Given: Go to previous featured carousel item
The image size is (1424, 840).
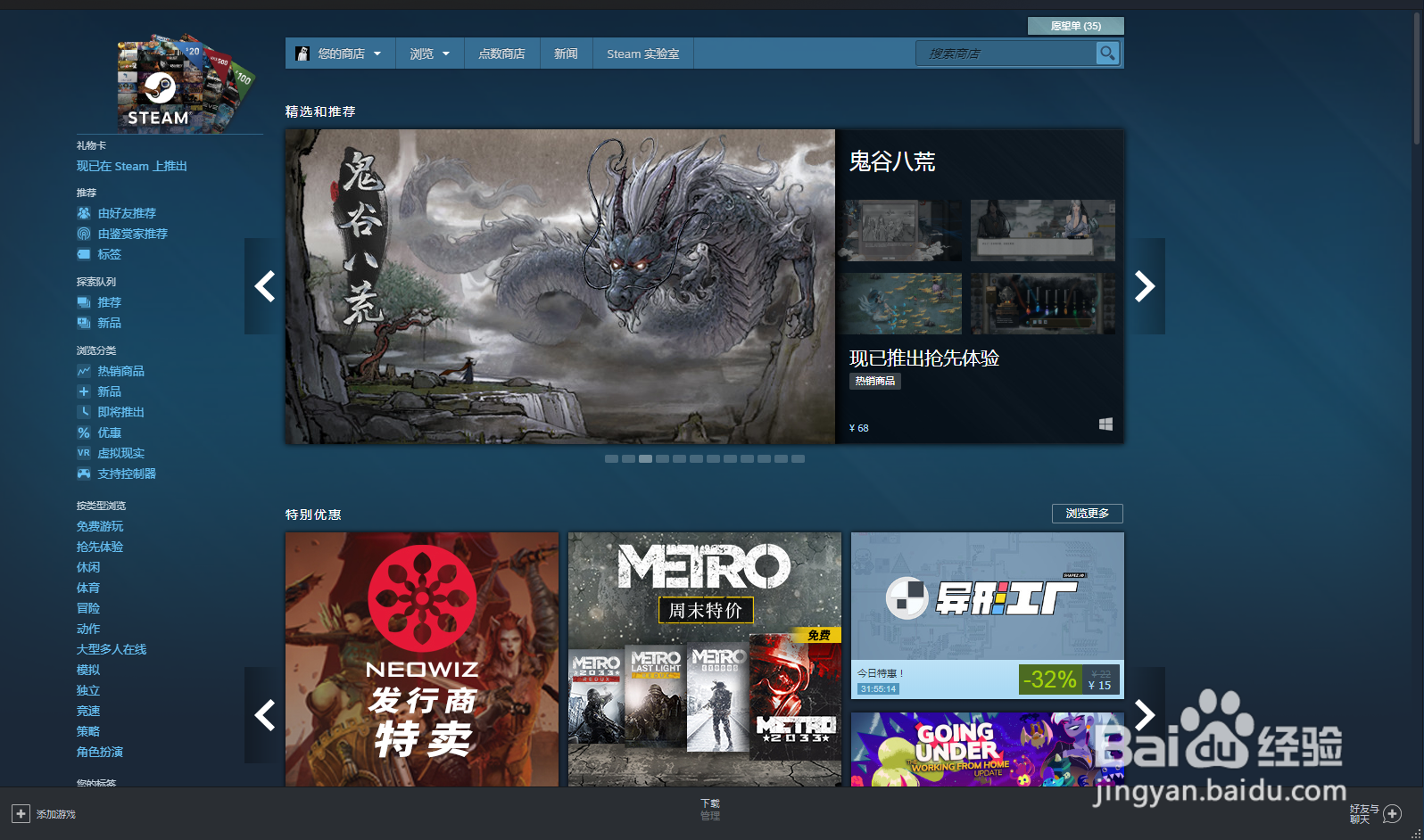Looking at the screenshot, I should (264, 286).
